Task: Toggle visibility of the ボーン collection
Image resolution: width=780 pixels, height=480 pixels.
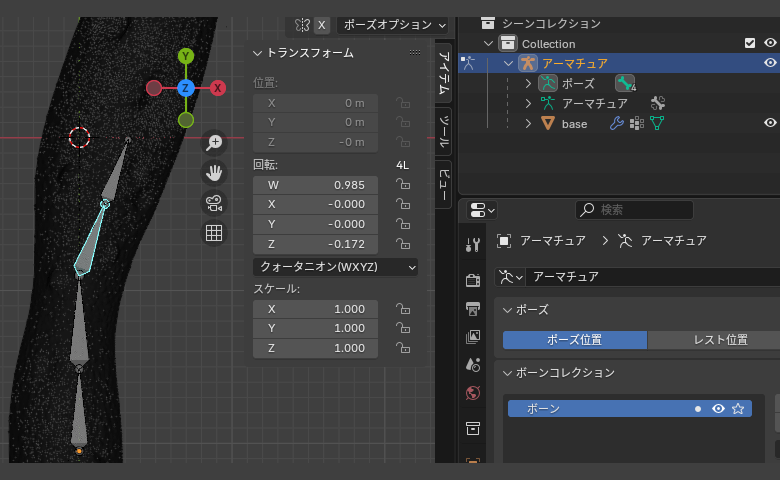Action: (x=718, y=409)
